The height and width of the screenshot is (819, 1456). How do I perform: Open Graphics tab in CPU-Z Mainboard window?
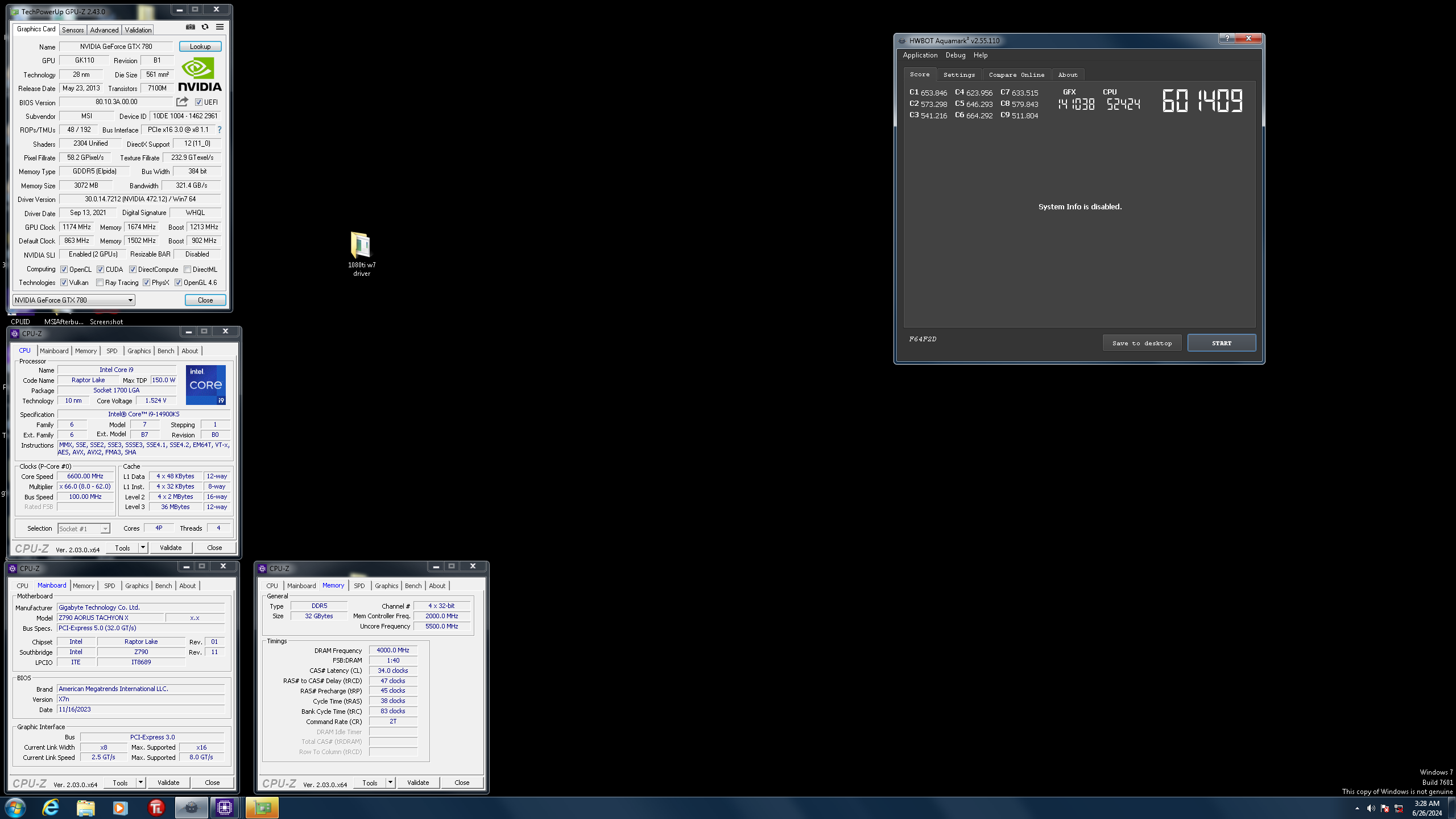[x=137, y=586]
